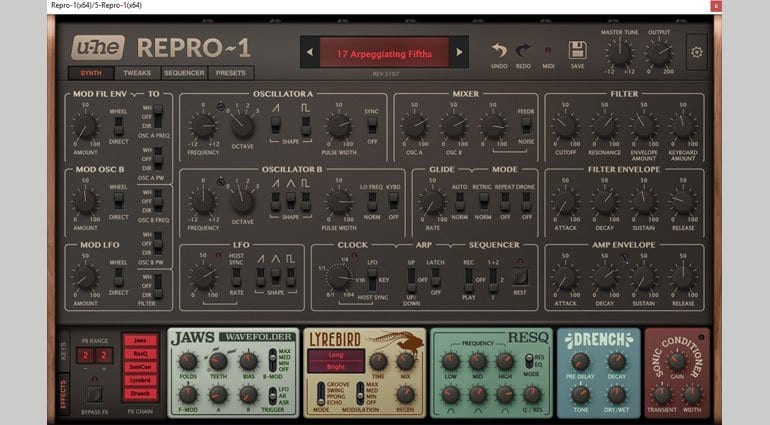Click tweak screw icon in Amp Envelope
Screen dimensions: 770x425
point(624,257)
